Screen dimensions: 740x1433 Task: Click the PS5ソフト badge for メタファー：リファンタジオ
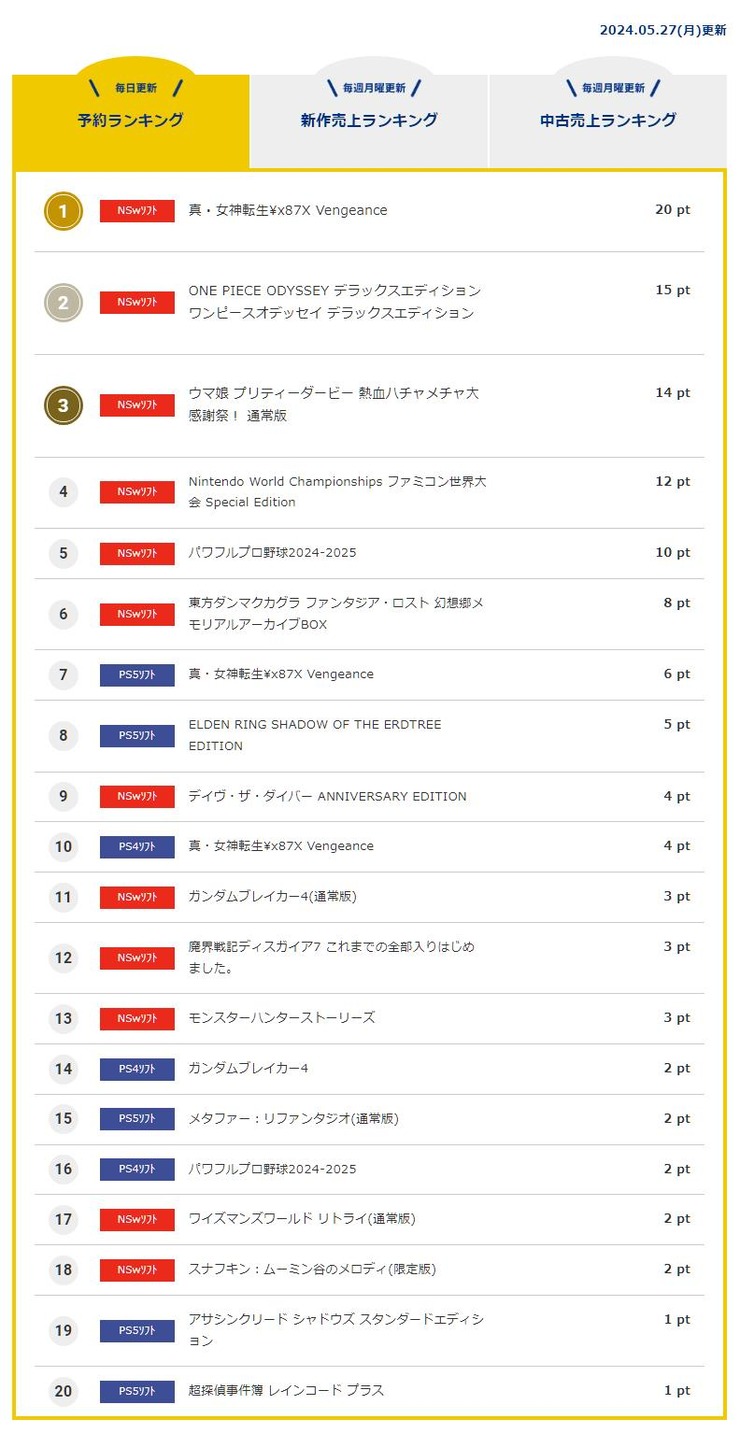[x=137, y=1119]
